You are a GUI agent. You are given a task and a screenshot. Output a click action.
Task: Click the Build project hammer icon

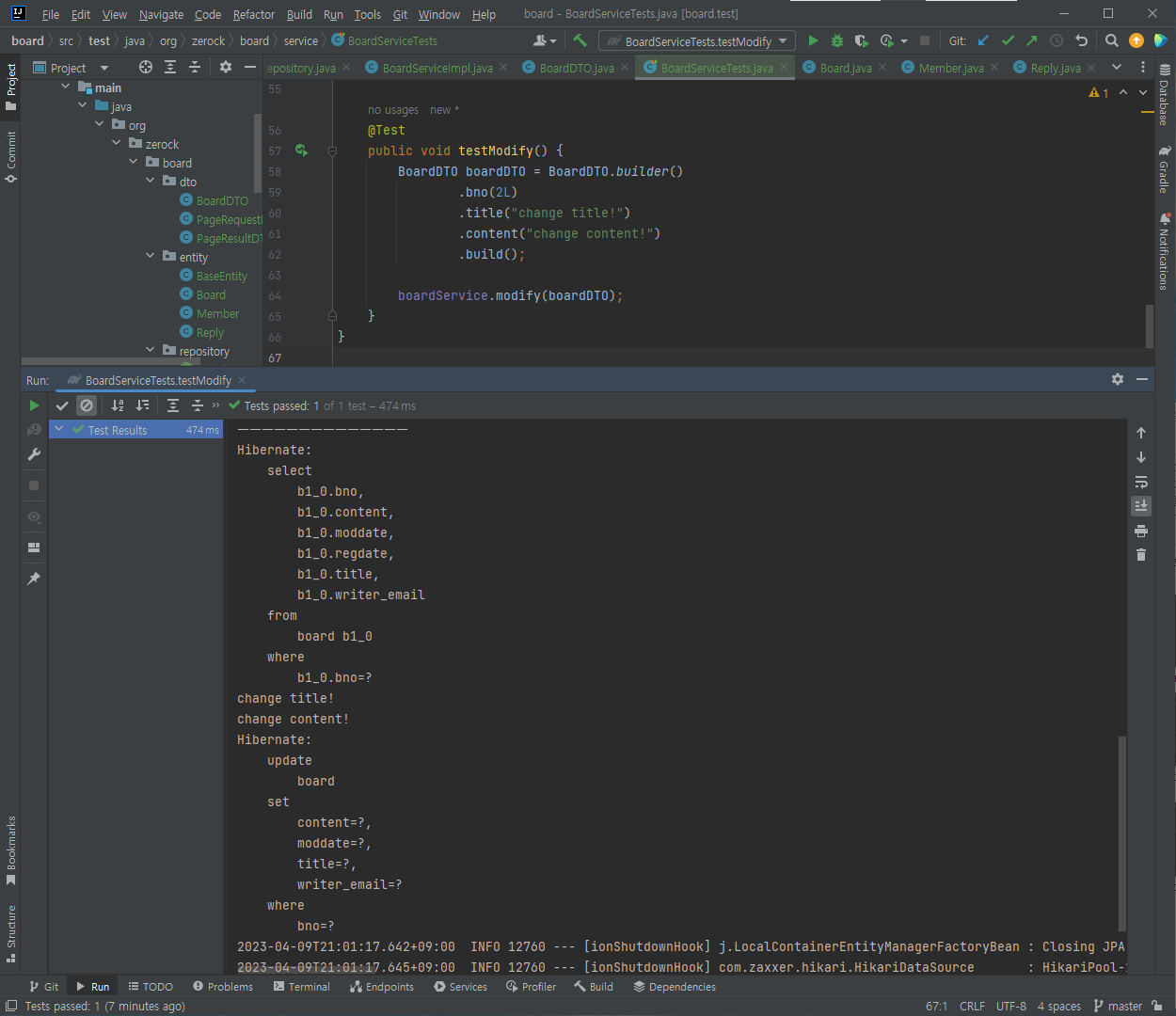pyautogui.click(x=580, y=40)
